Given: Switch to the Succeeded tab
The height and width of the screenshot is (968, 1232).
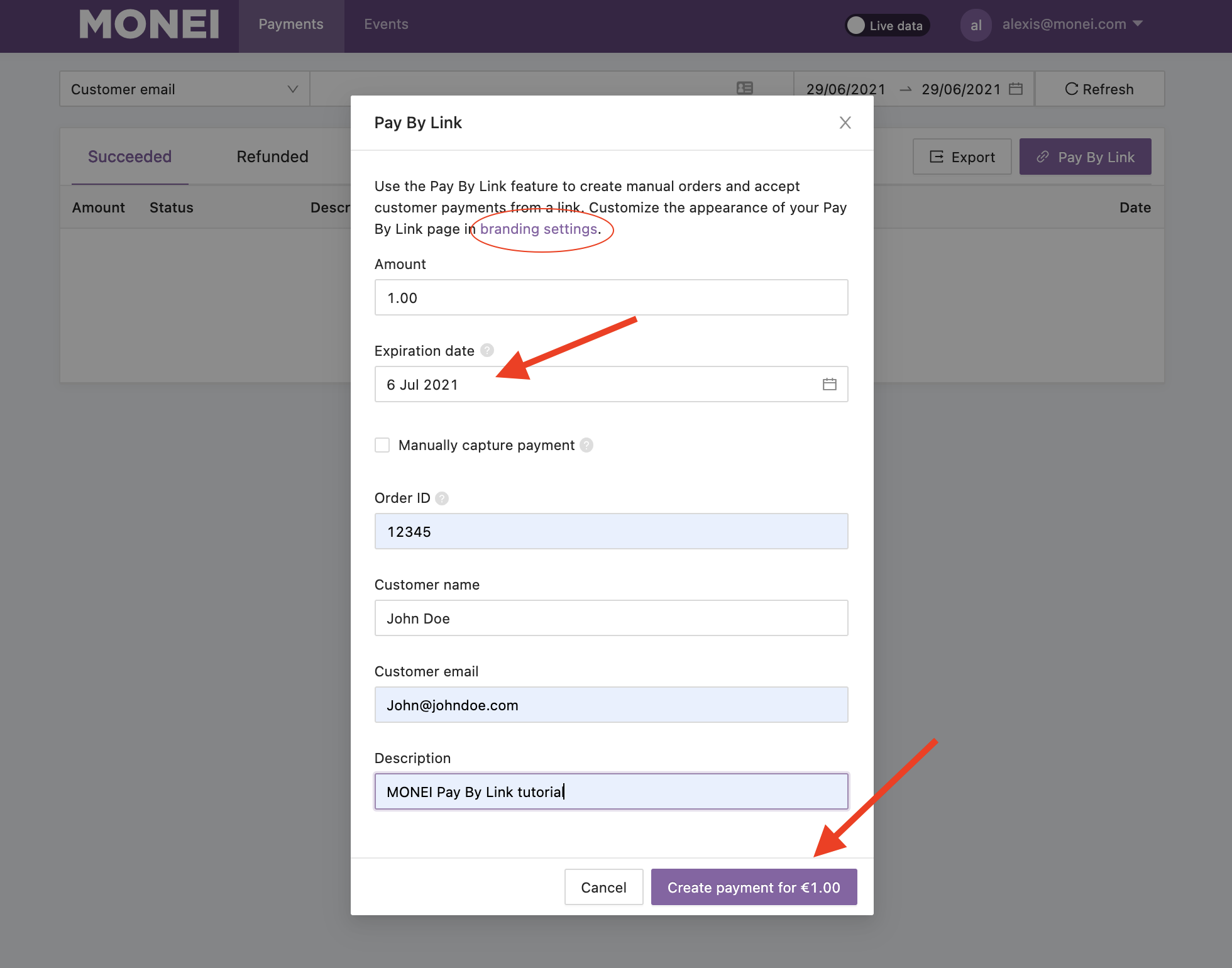Looking at the screenshot, I should [x=129, y=157].
